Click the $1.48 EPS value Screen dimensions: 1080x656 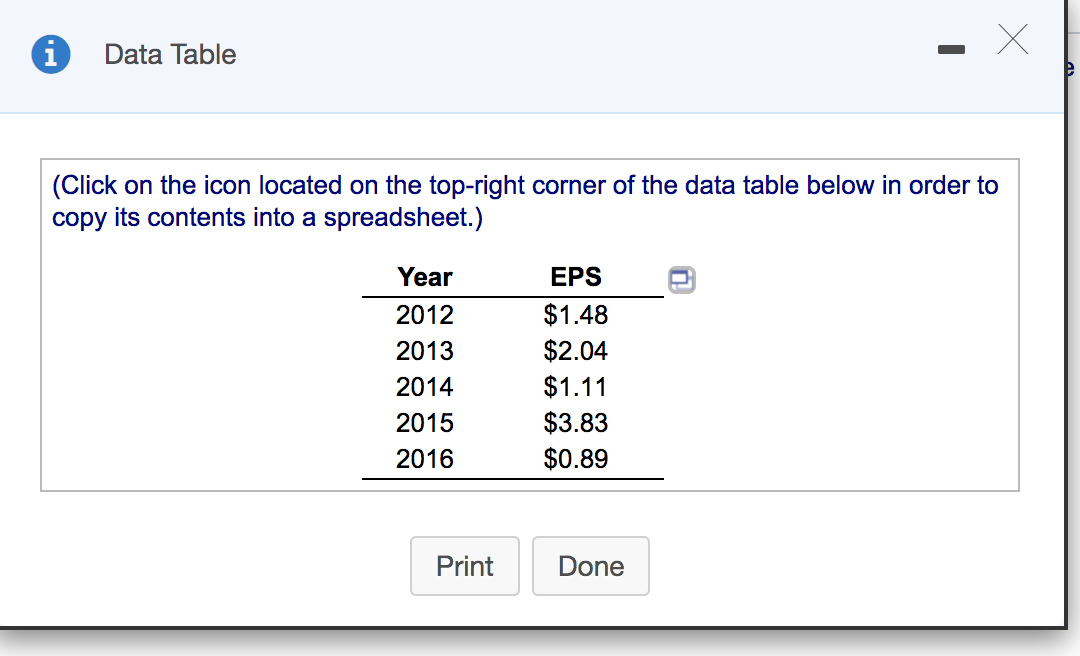576,315
